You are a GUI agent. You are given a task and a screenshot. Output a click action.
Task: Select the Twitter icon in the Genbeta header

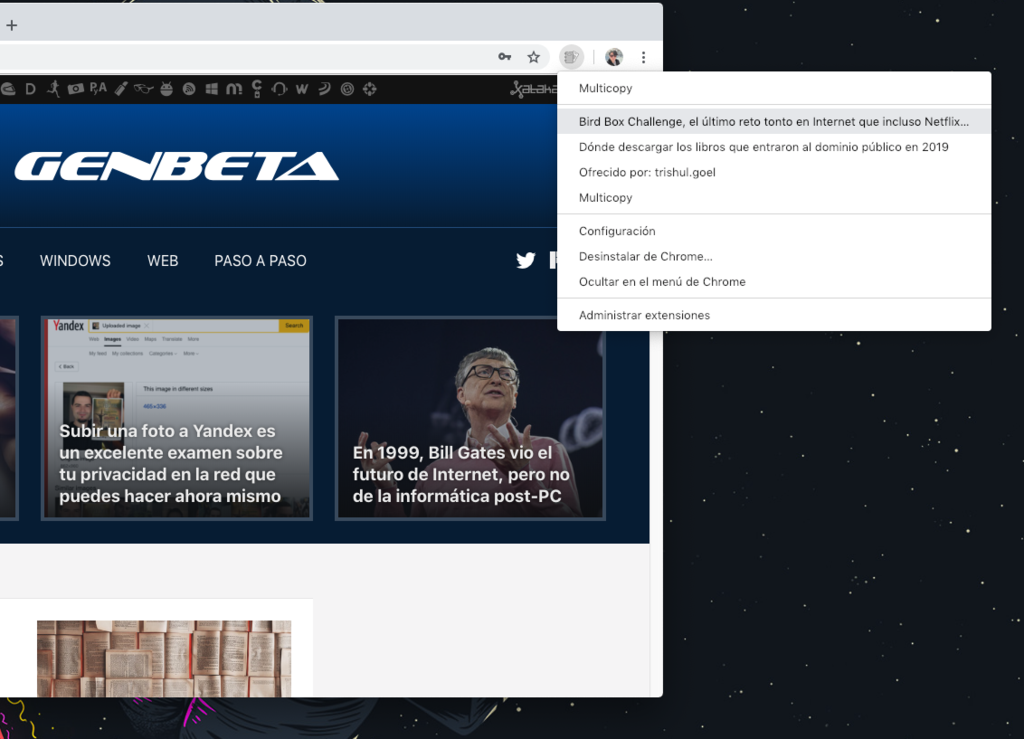point(525,260)
